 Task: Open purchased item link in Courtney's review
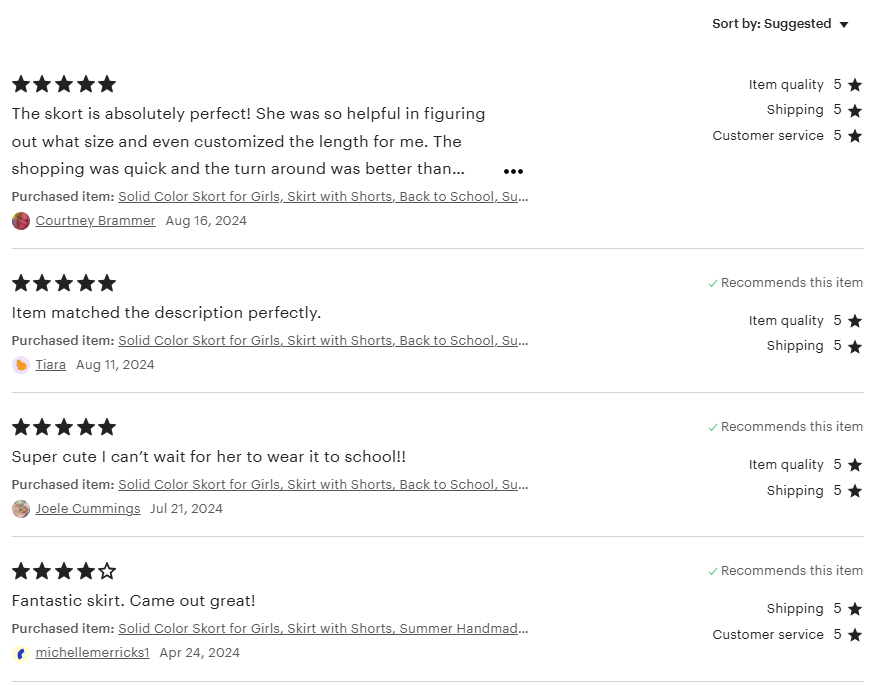coord(323,197)
